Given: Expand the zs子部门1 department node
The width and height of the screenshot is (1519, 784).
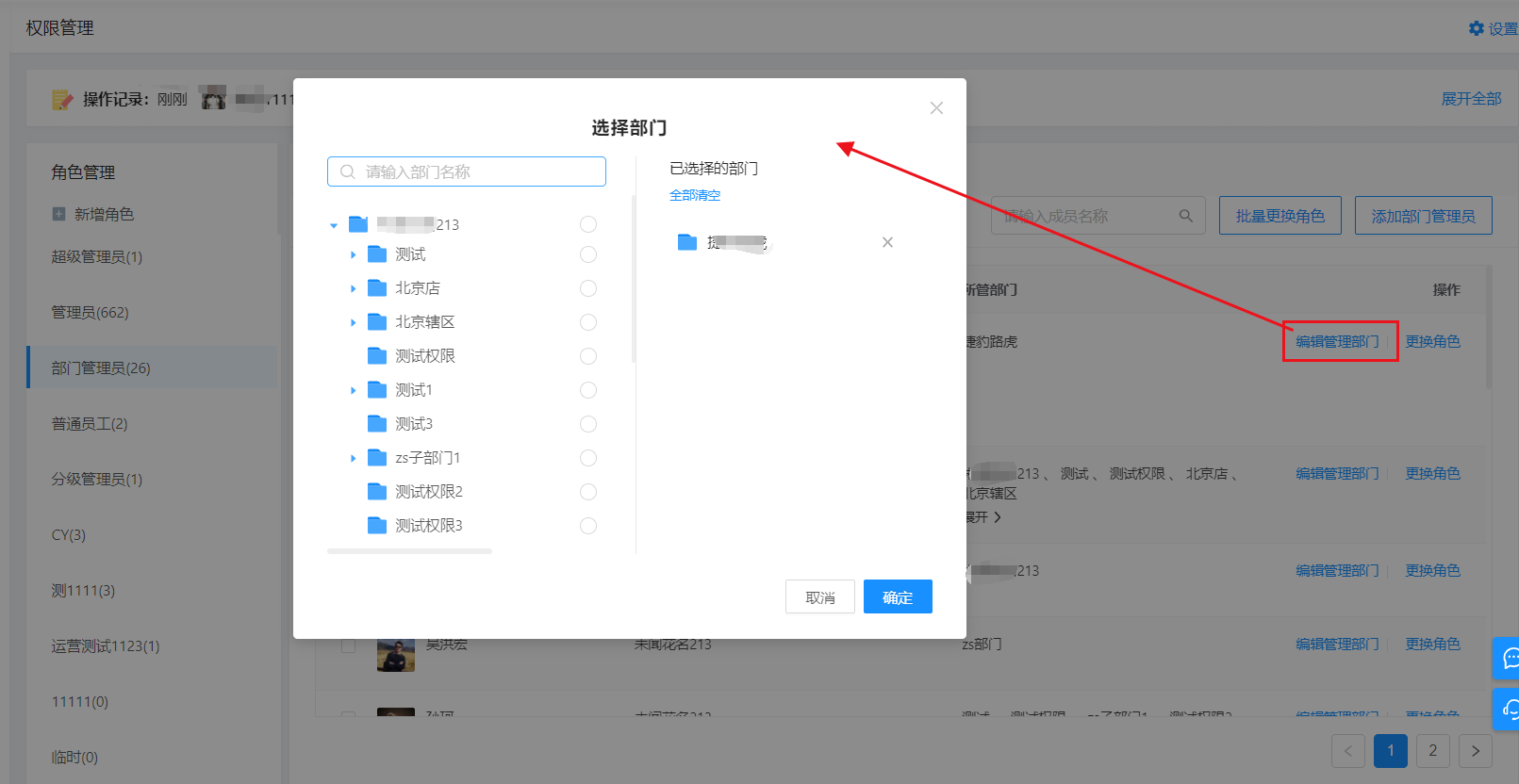Looking at the screenshot, I should pyautogui.click(x=353, y=459).
